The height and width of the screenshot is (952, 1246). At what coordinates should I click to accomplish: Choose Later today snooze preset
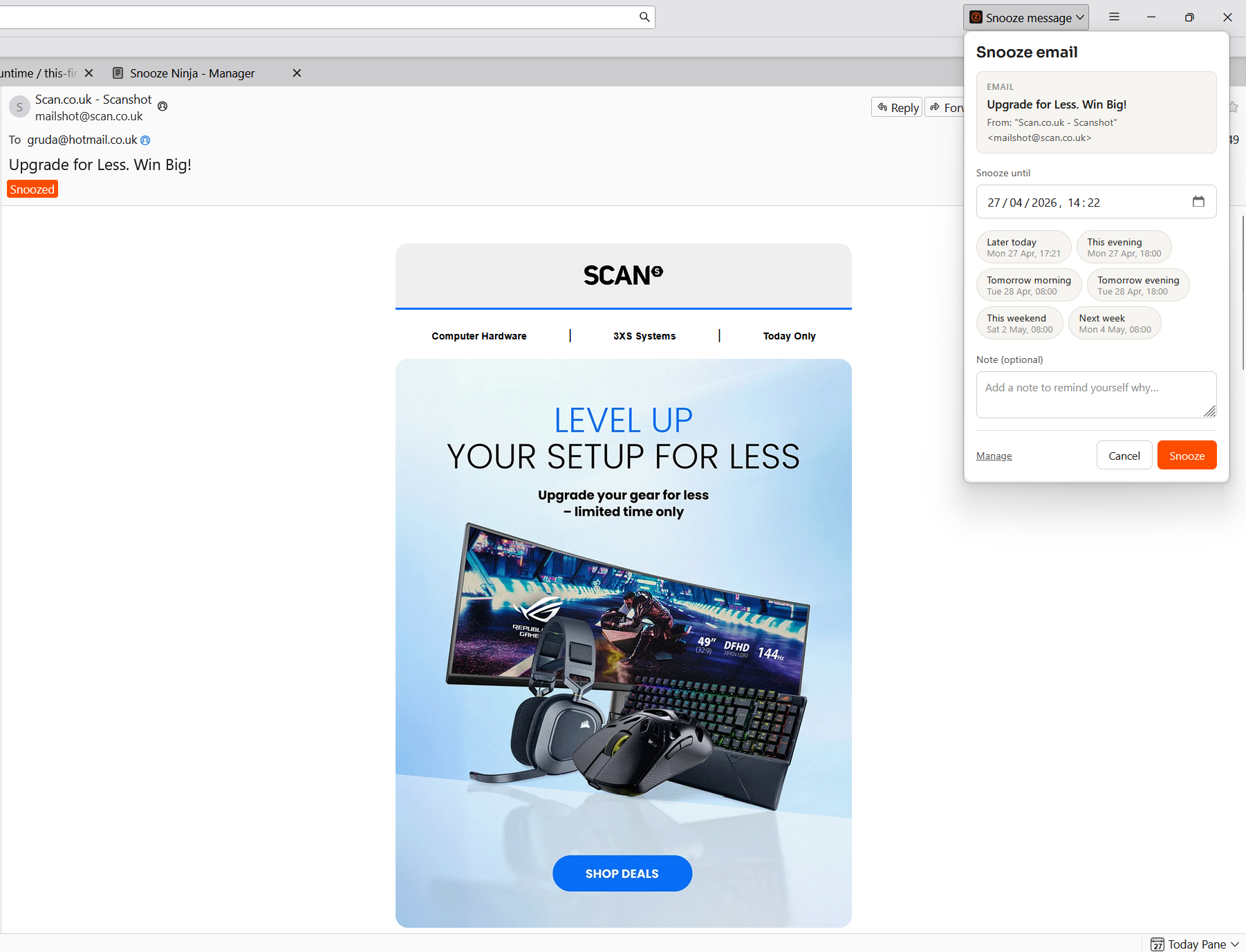point(1023,247)
